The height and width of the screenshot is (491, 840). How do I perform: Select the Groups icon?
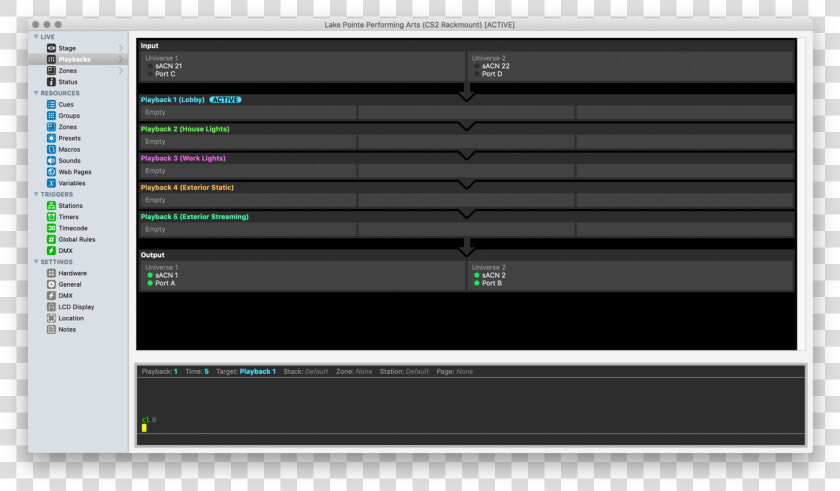pyautogui.click(x=51, y=116)
